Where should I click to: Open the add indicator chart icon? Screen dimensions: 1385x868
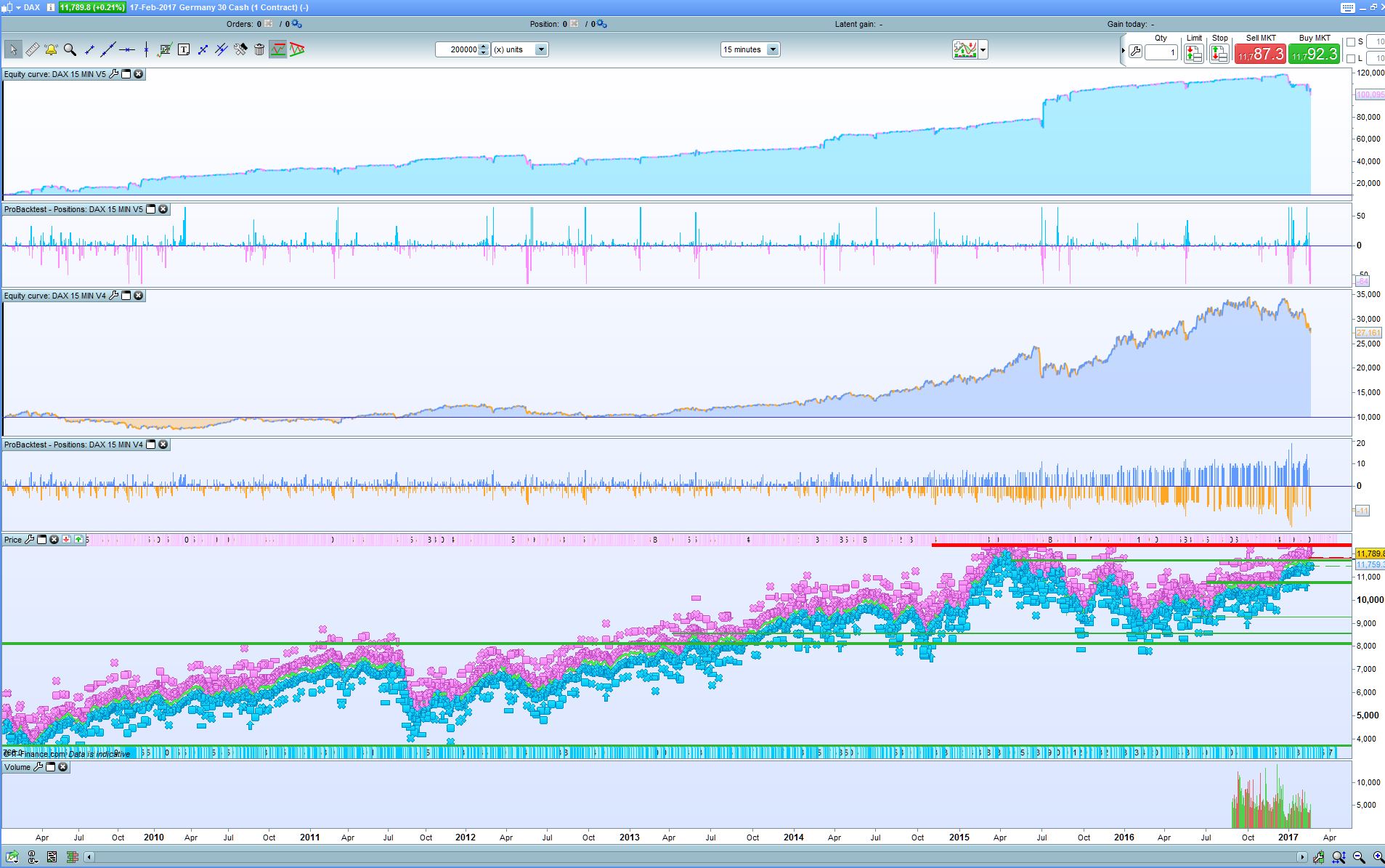point(965,50)
